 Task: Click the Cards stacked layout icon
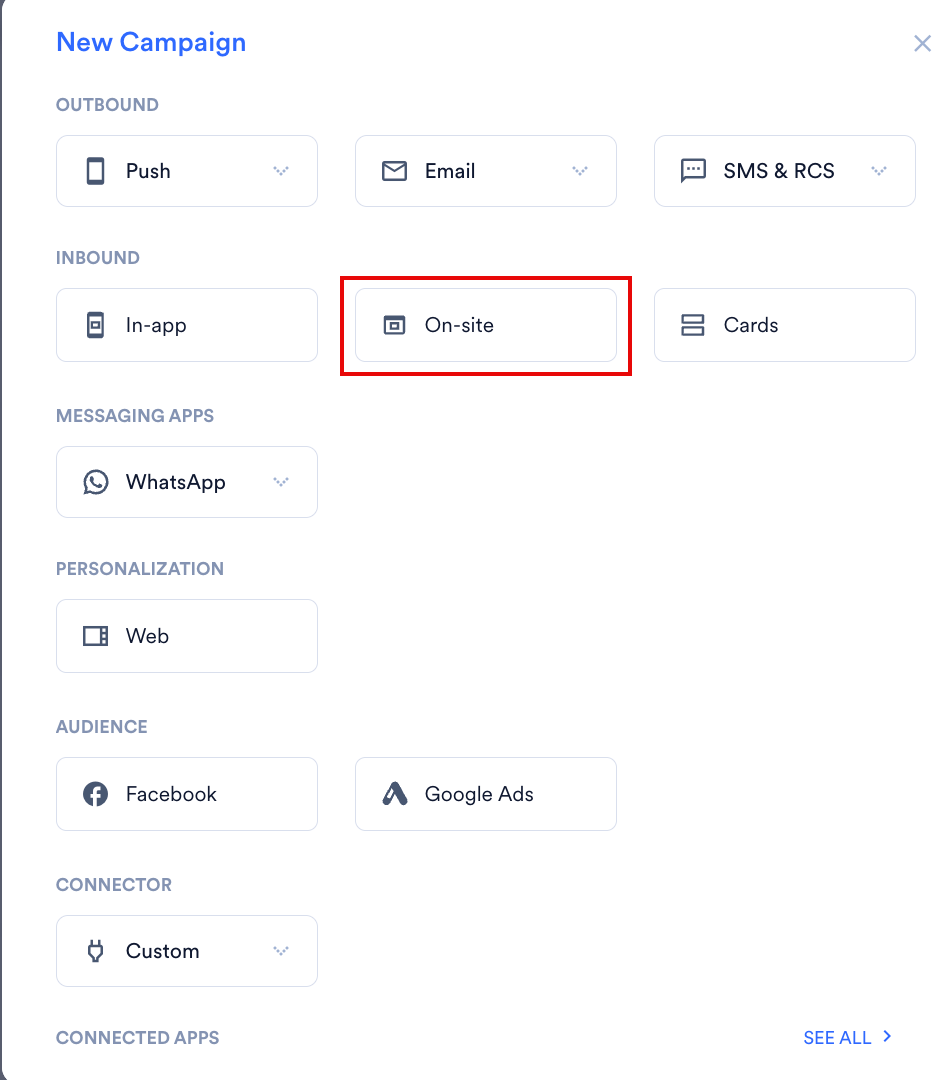click(692, 325)
